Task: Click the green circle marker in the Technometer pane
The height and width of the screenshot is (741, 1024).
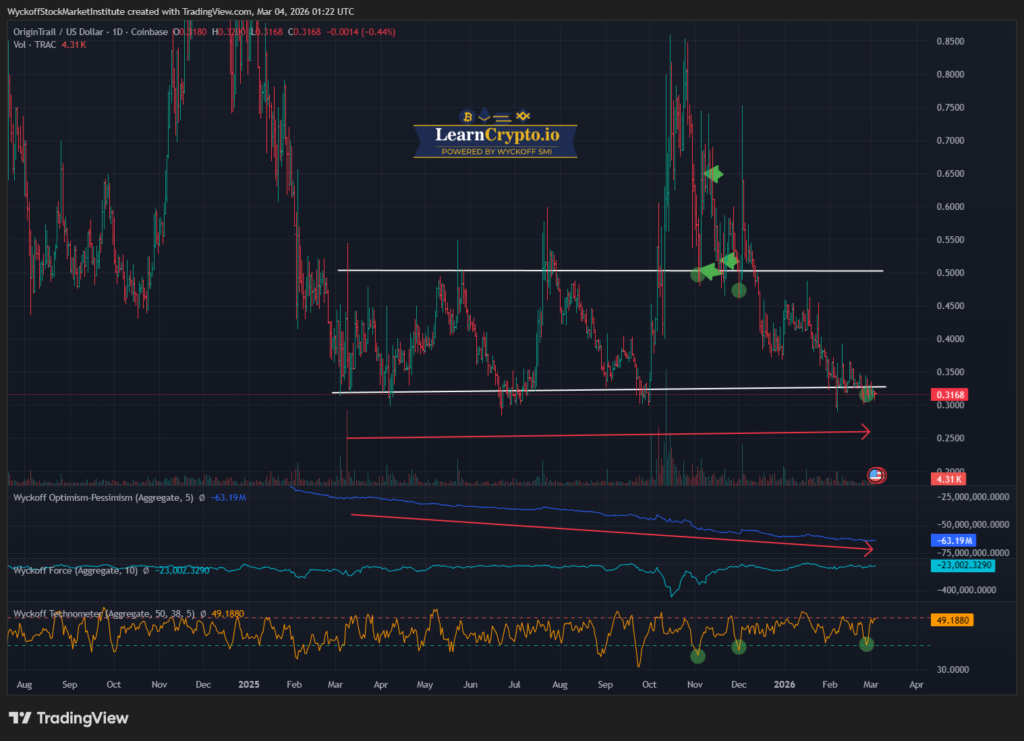Action: 697,656
